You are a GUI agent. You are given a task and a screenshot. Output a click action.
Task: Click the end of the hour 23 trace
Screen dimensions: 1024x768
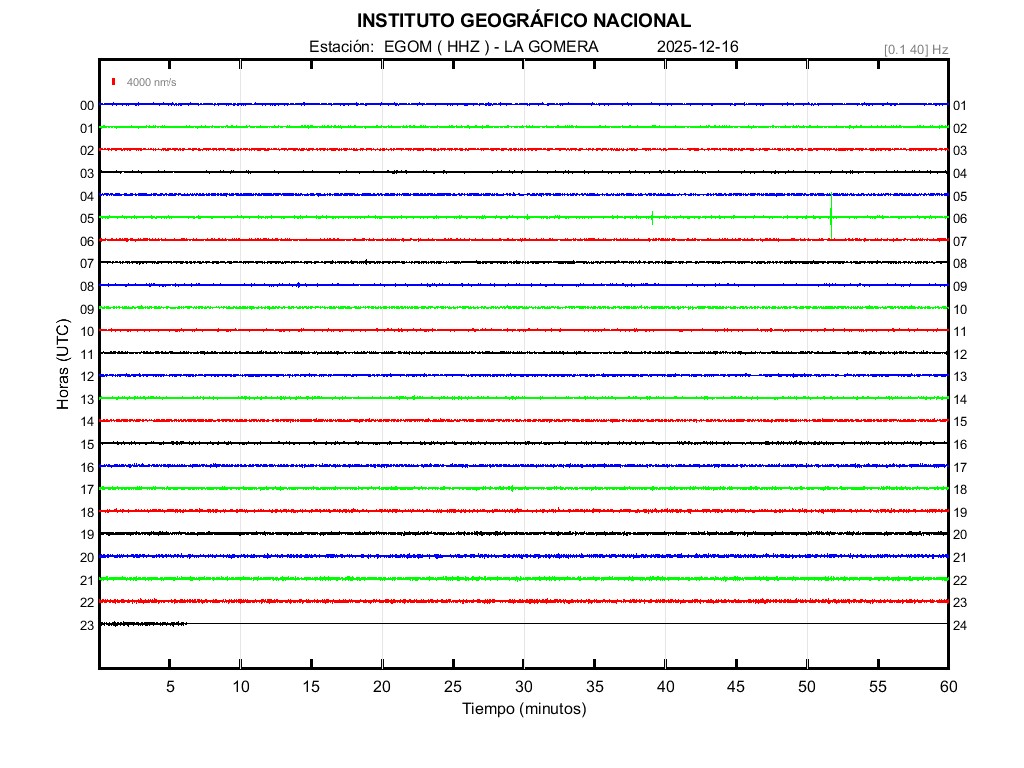(x=185, y=624)
